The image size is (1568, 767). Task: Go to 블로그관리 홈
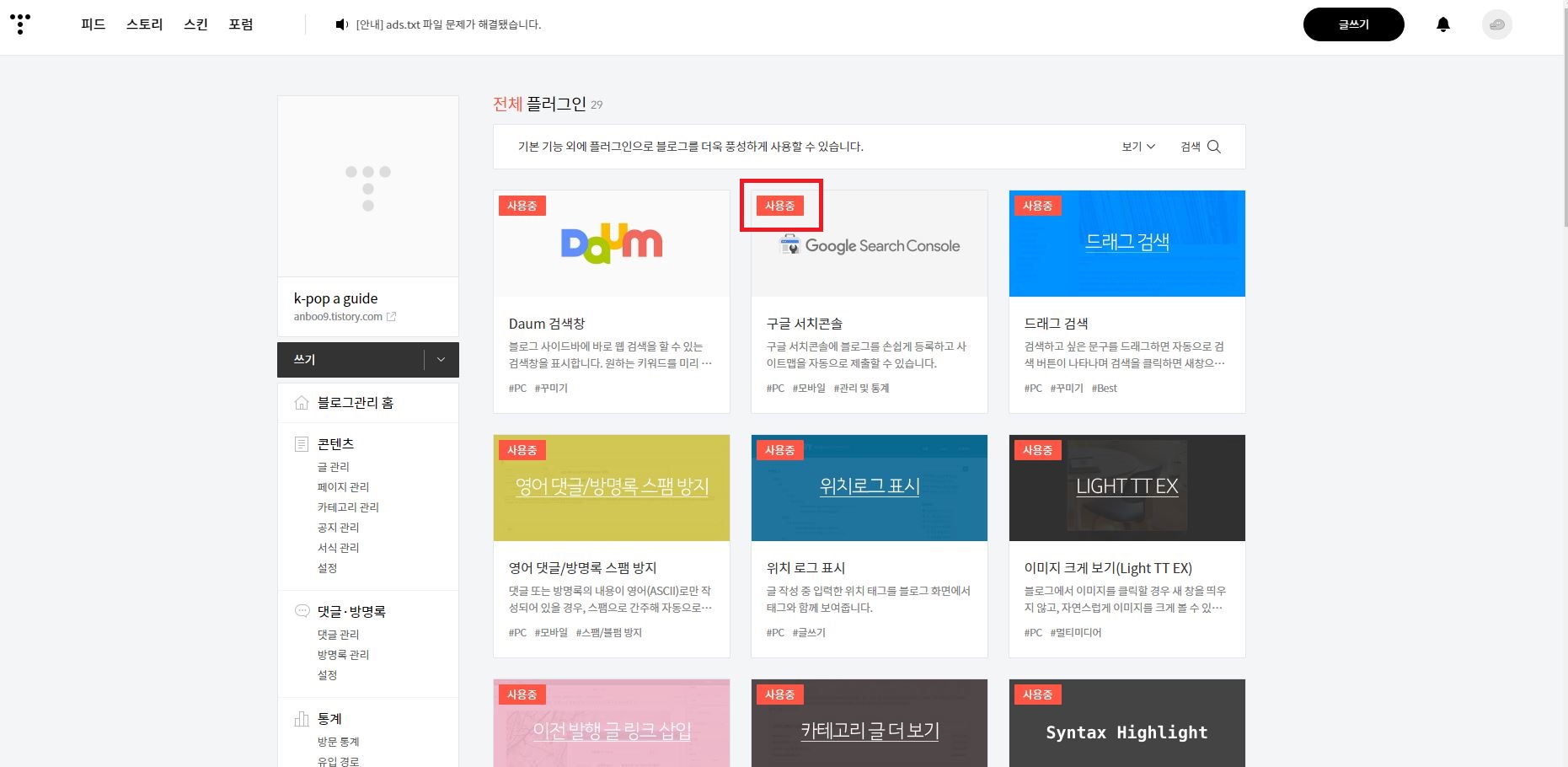(356, 403)
